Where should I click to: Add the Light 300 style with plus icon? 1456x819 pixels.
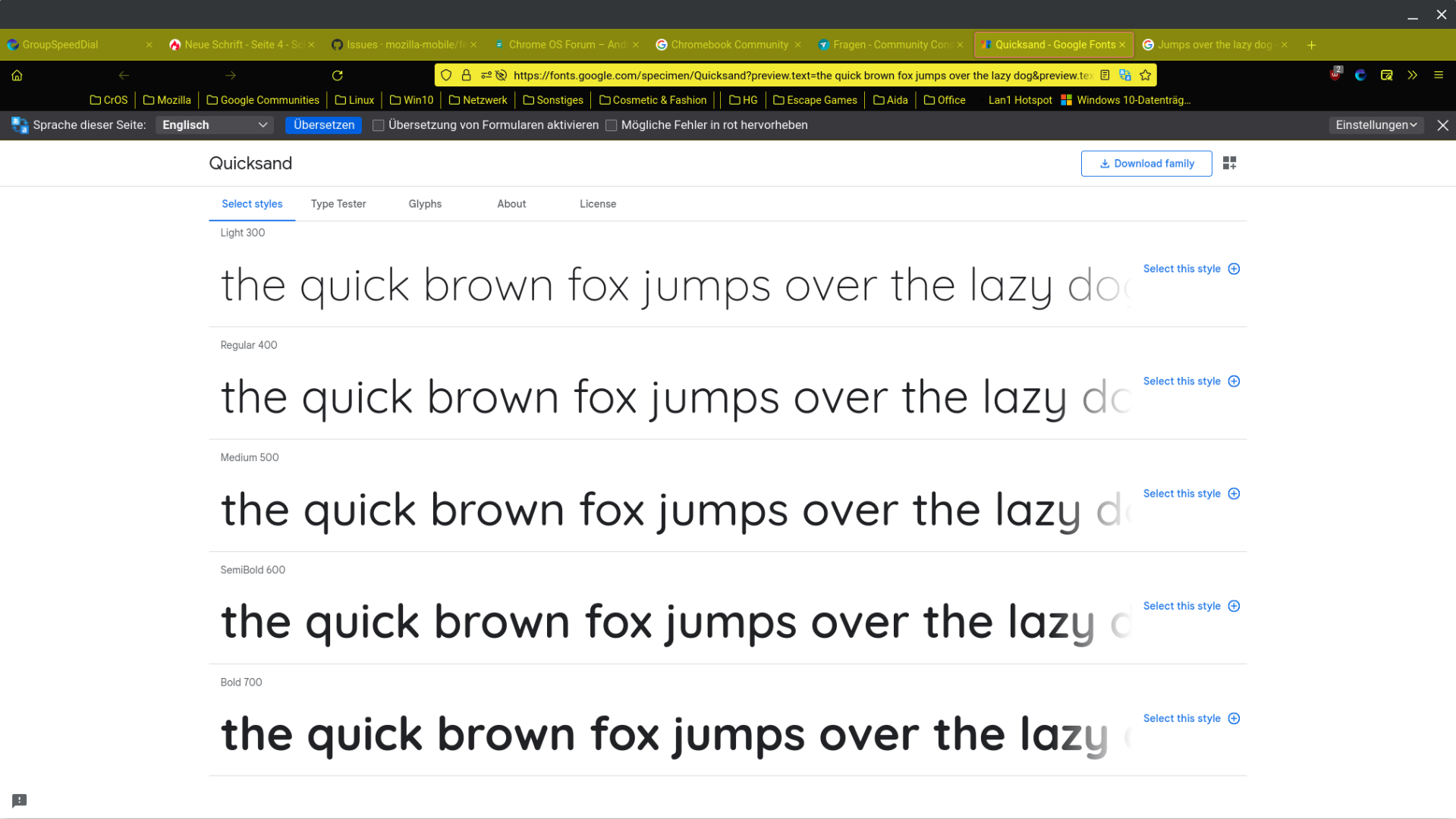coord(1234,268)
